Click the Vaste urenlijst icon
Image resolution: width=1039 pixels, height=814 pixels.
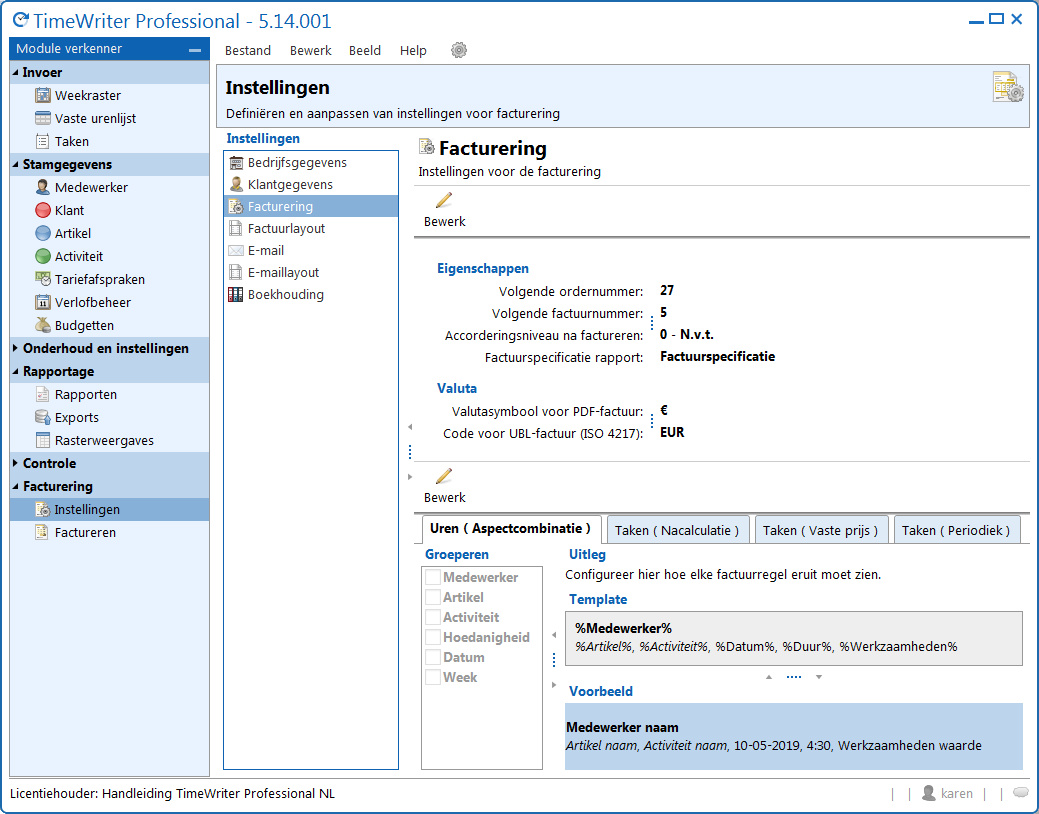pos(42,119)
